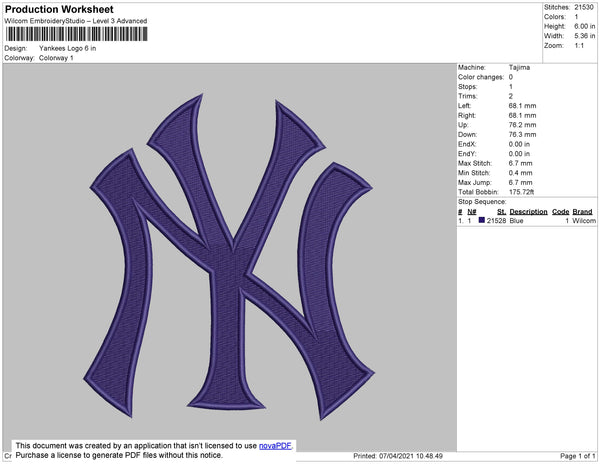Select 'Trims:' label

[x=468, y=96]
